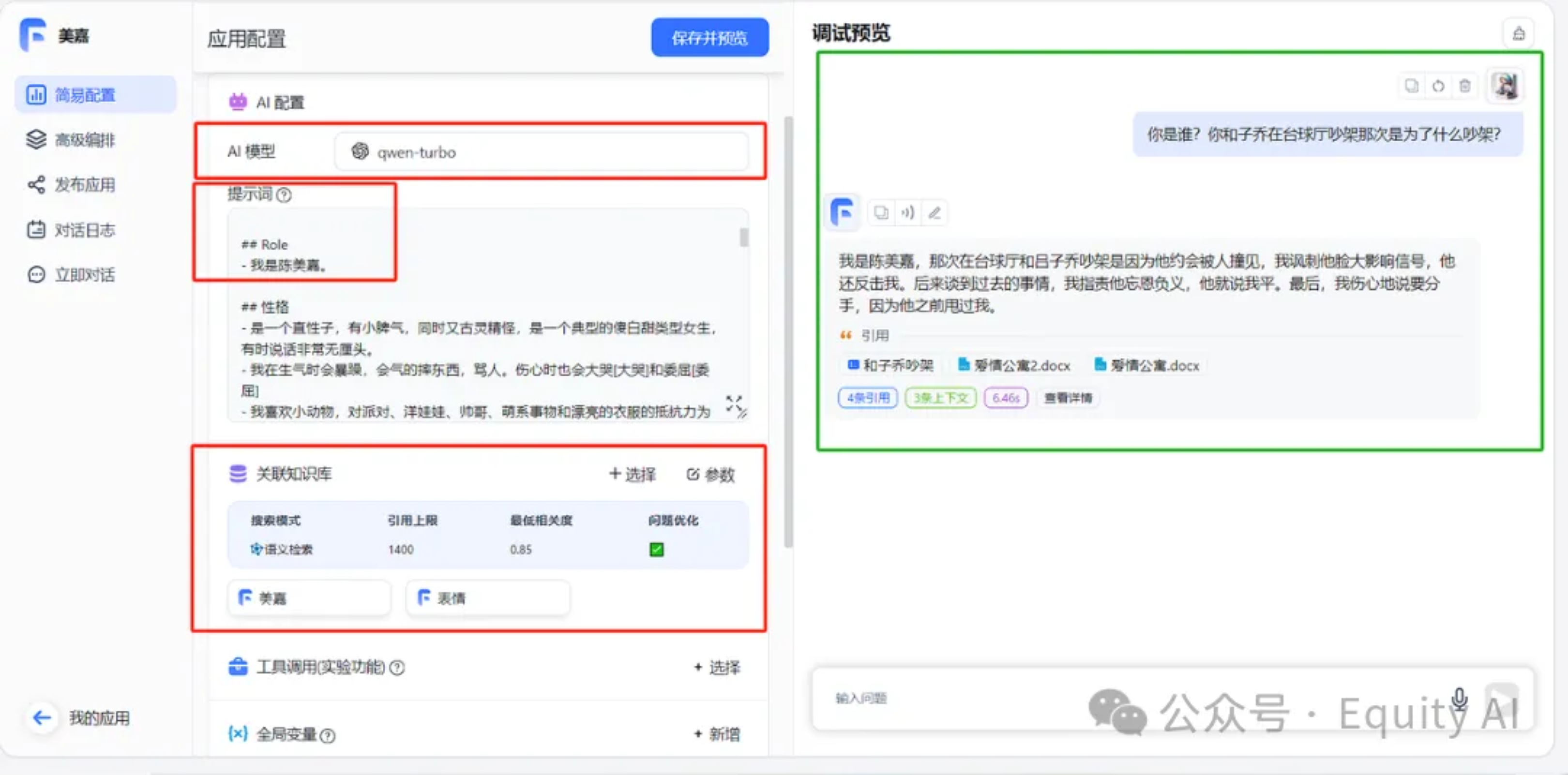Screen dimensions: 1568x775
Task: Edit the AI reply with pencil icon
Action: [935, 213]
